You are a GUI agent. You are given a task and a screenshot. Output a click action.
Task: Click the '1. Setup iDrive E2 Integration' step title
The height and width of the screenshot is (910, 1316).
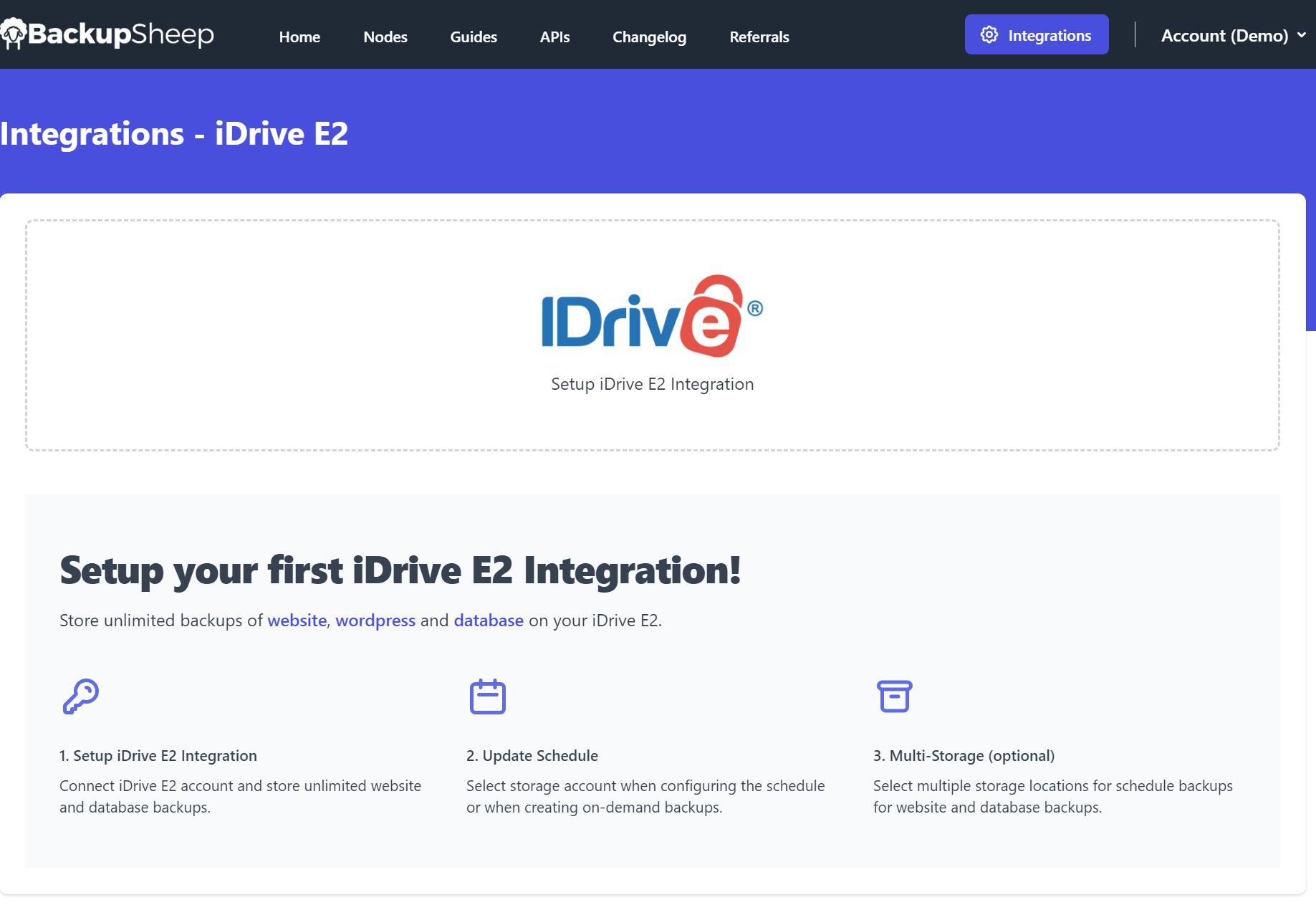[x=158, y=756]
